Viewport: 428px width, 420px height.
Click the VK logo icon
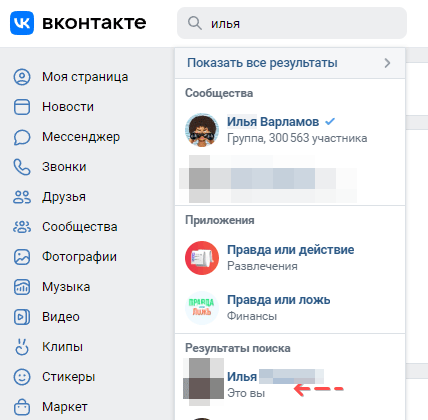tap(22, 23)
